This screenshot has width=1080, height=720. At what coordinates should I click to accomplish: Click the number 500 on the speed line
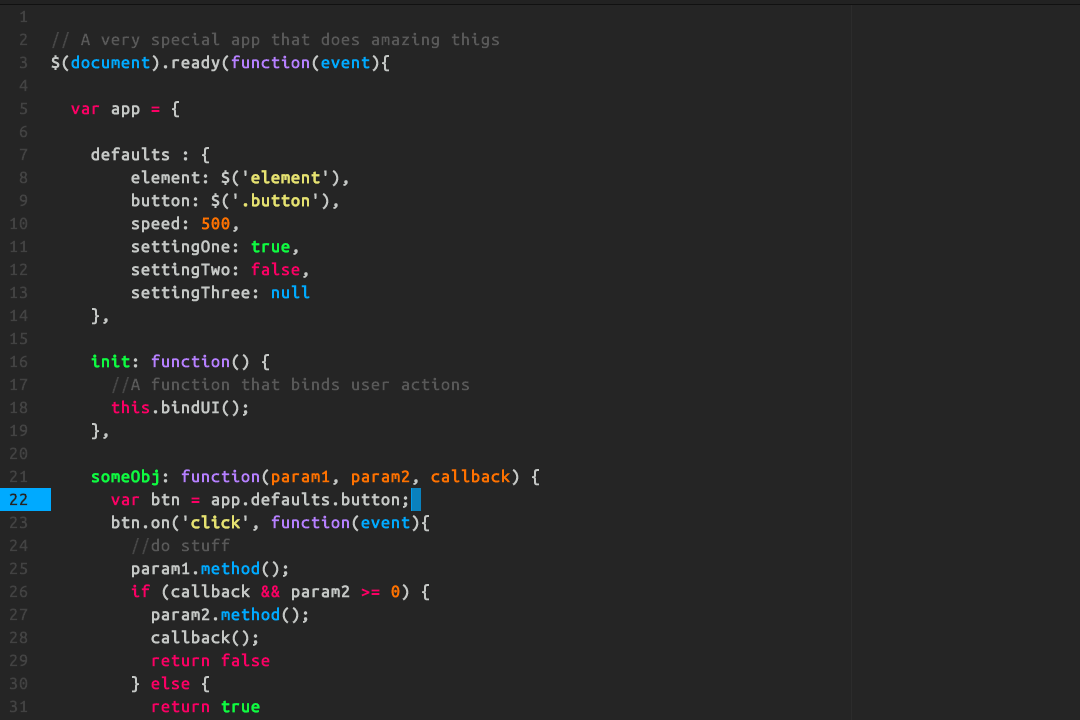pos(215,223)
